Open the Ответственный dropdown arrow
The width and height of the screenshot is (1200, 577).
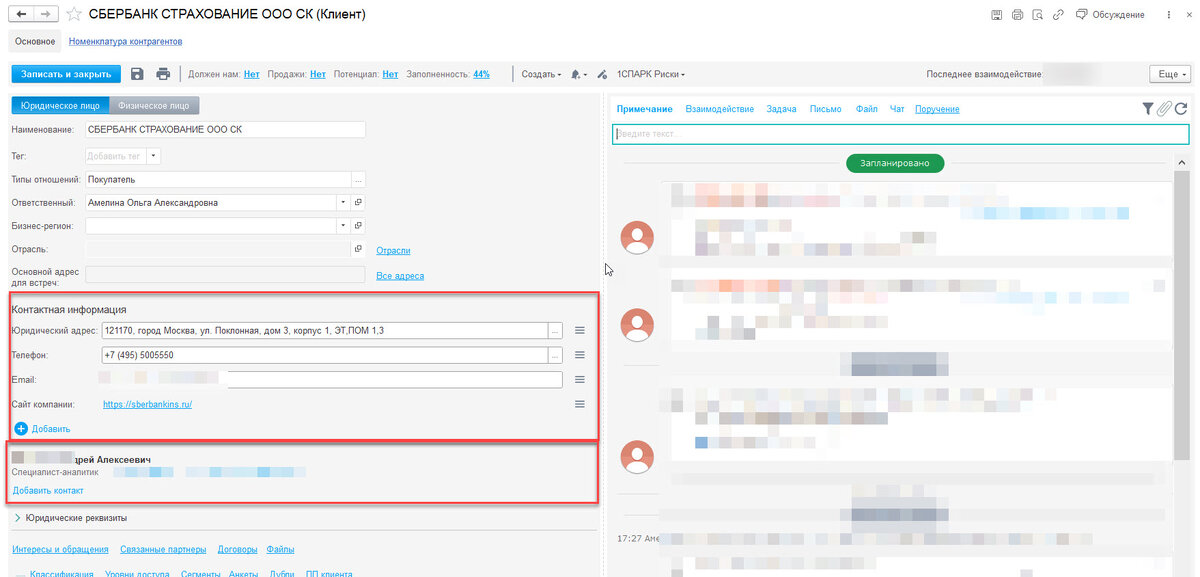pyautogui.click(x=342, y=202)
